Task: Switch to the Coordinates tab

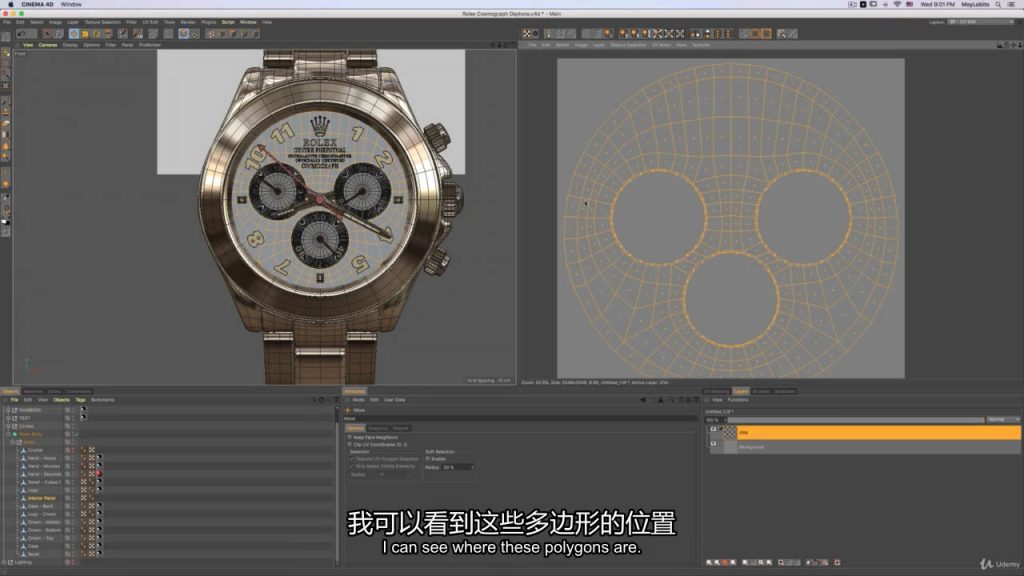Action: click(x=78, y=391)
